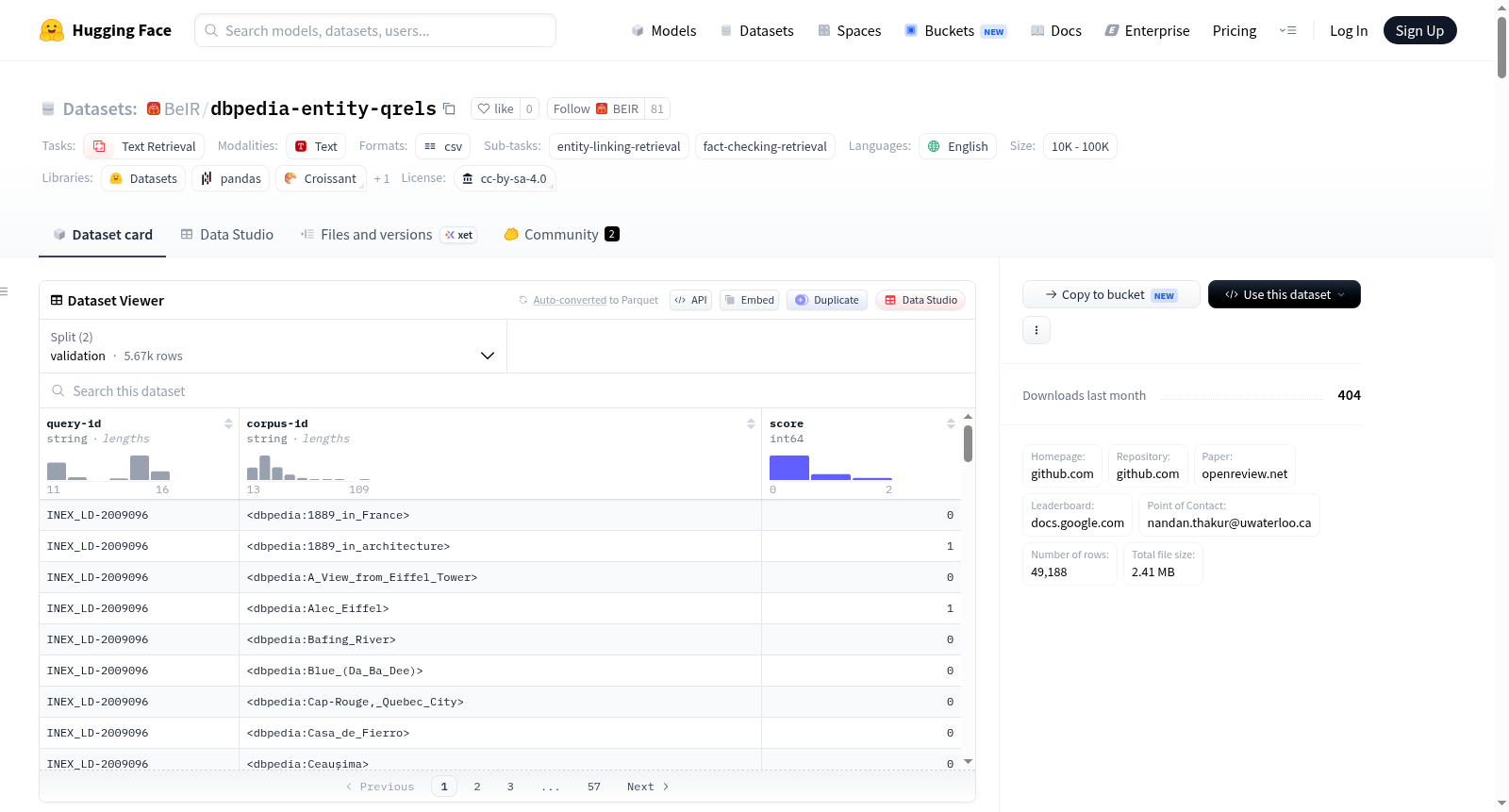Click the English language tag

(x=957, y=146)
